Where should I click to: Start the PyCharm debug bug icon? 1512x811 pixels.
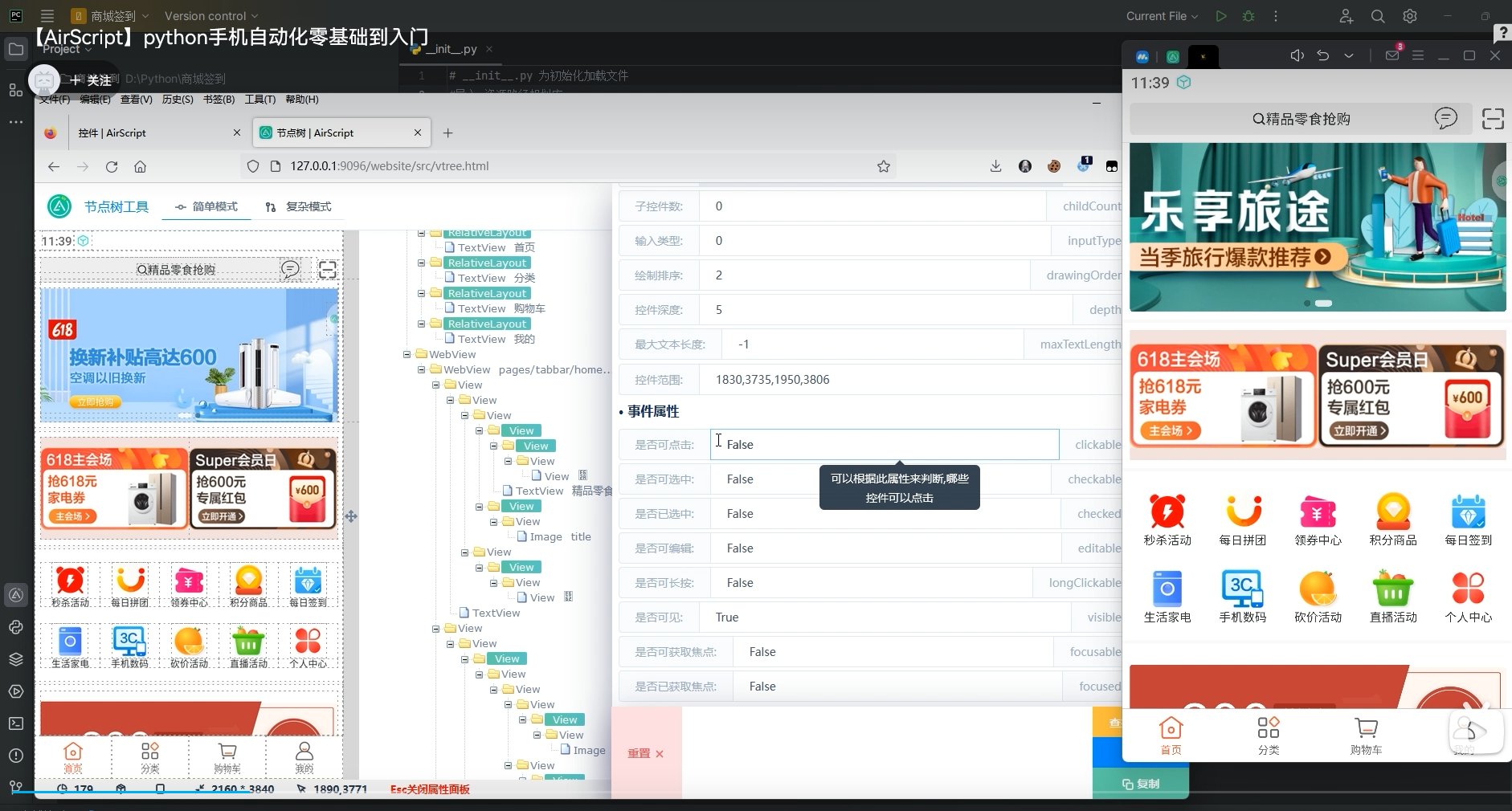coord(1248,16)
